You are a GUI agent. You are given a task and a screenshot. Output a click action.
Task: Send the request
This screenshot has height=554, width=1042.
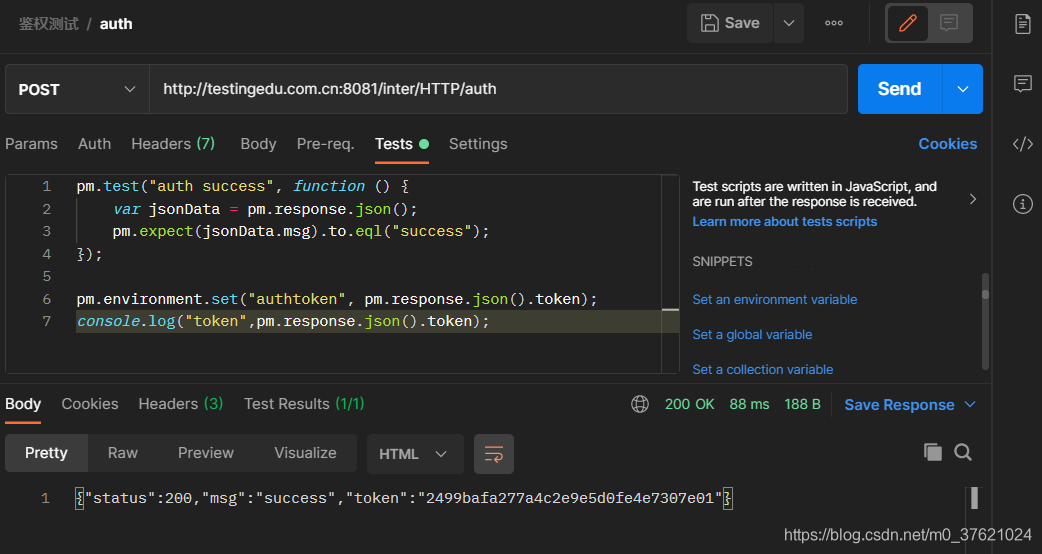click(899, 89)
